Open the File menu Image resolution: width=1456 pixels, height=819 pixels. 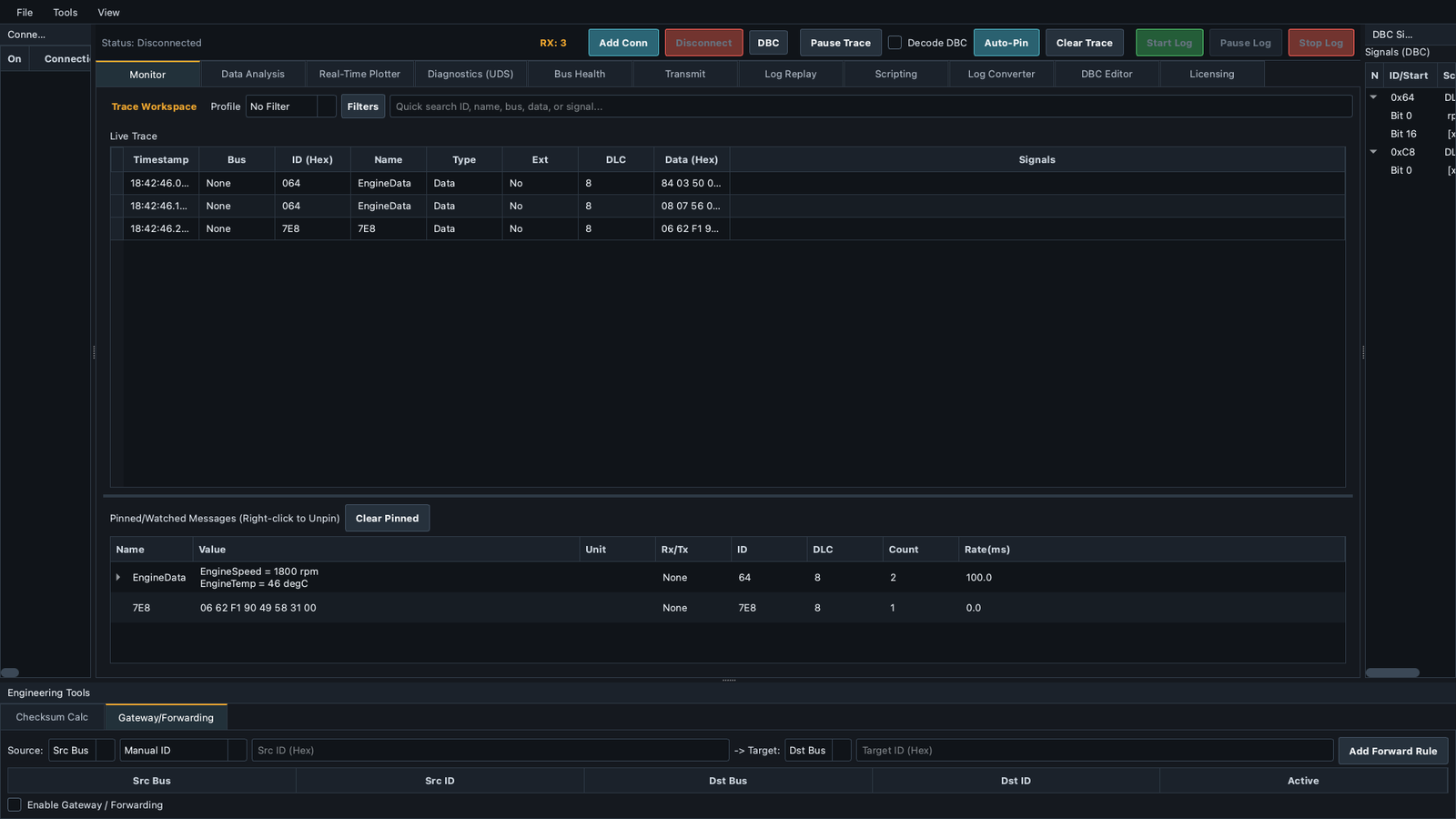click(x=25, y=13)
